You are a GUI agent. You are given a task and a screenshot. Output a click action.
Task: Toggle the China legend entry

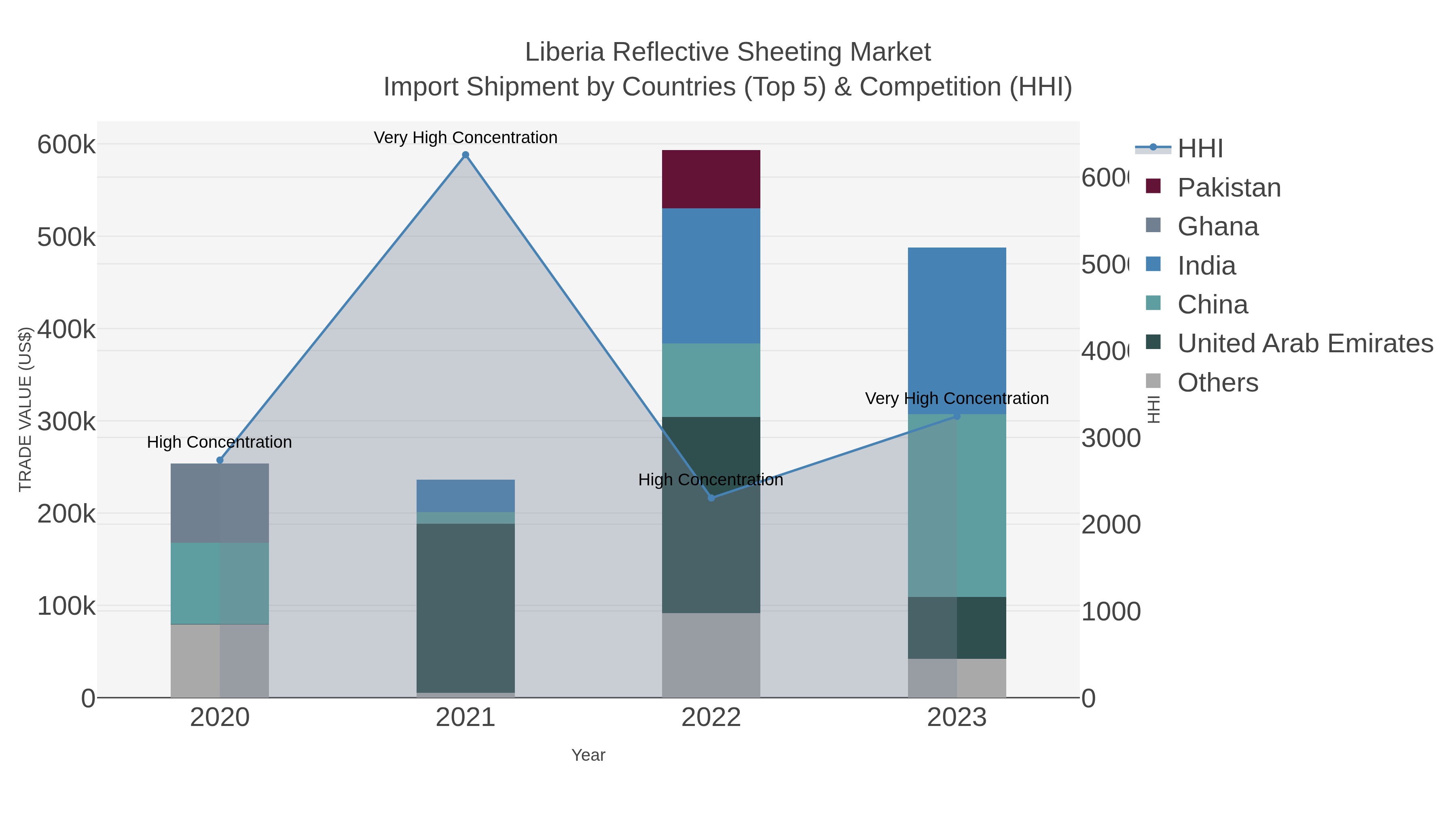(1197, 304)
